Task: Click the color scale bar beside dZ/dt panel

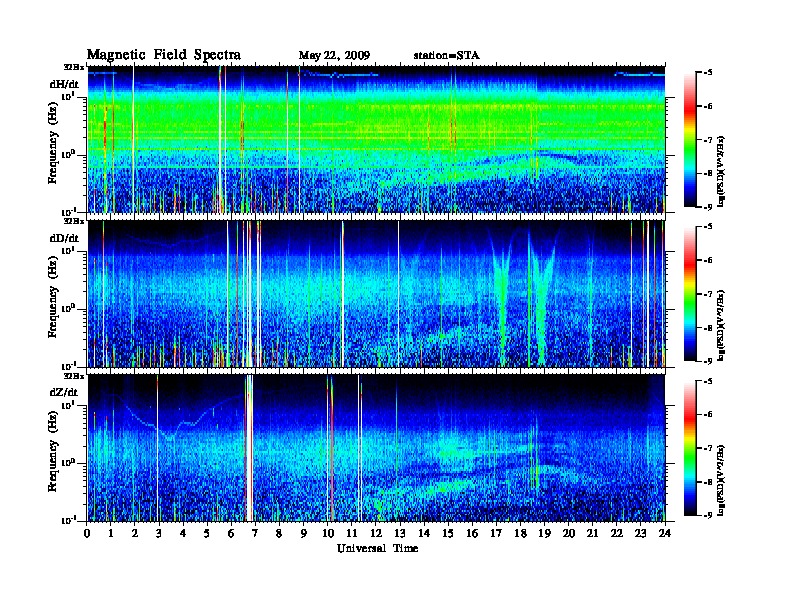Action: pos(690,448)
